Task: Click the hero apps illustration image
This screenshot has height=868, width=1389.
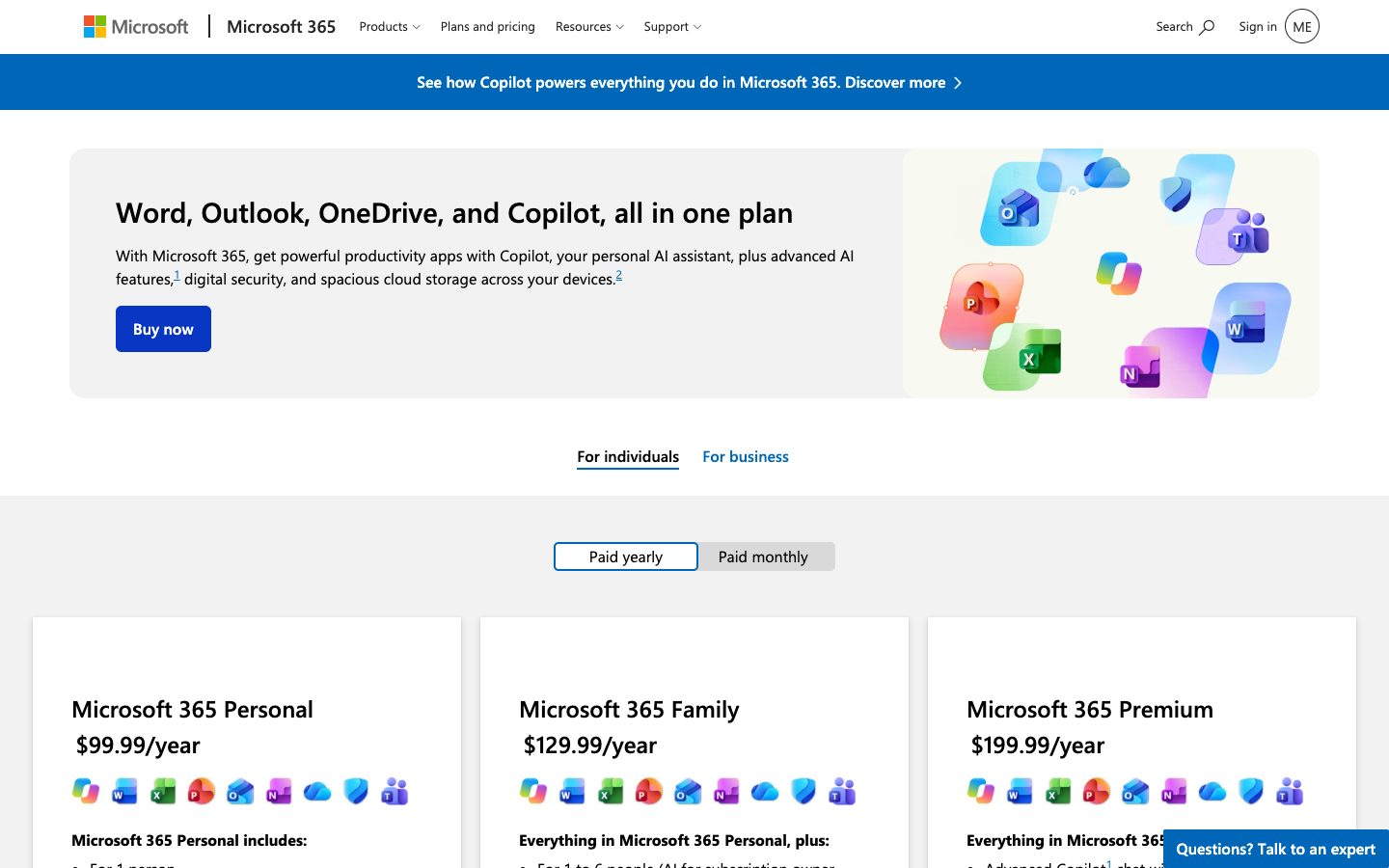Action: point(1111,273)
